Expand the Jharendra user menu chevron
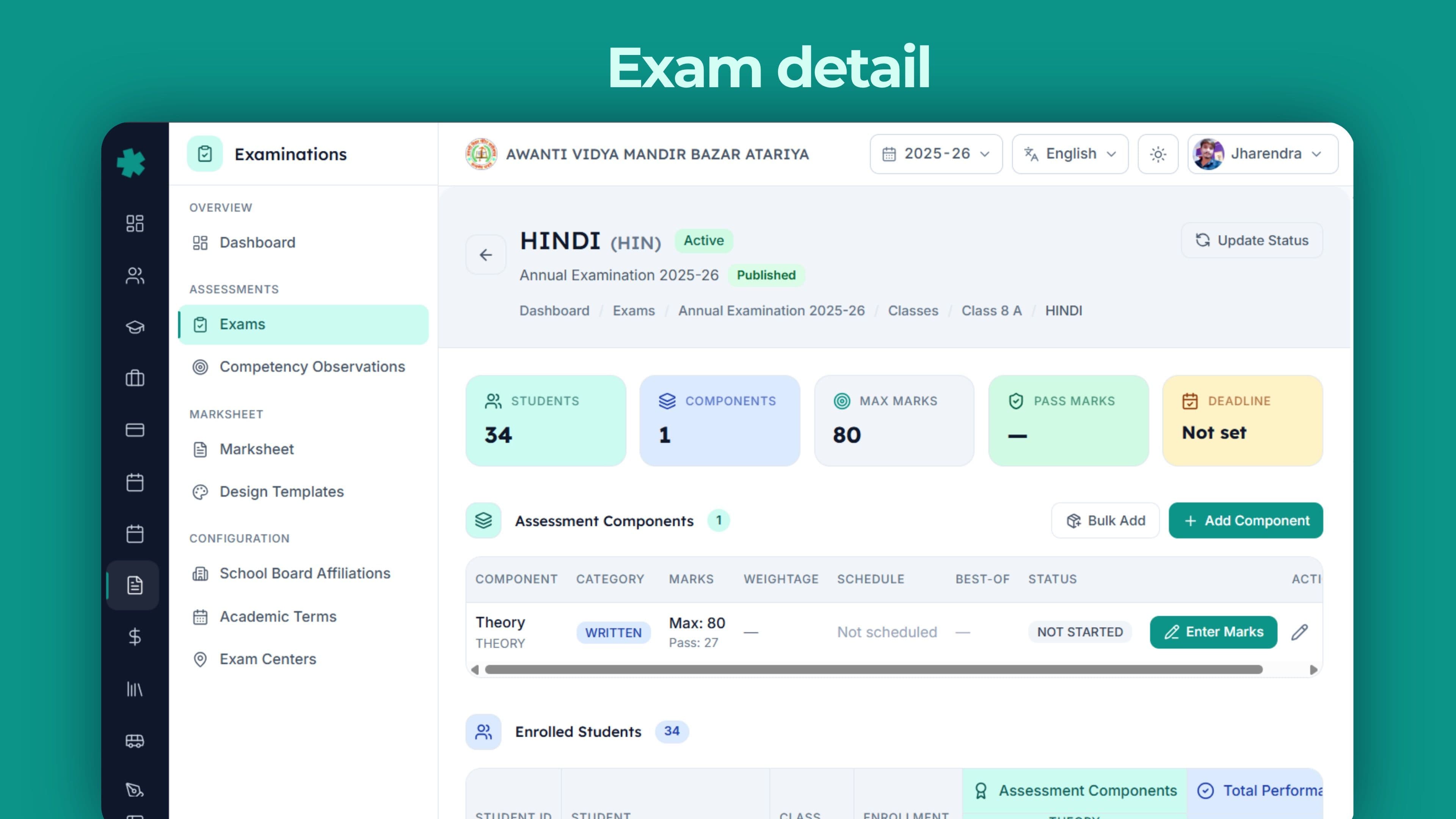The height and width of the screenshot is (819, 1456). pyautogui.click(x=1316, y=154)
